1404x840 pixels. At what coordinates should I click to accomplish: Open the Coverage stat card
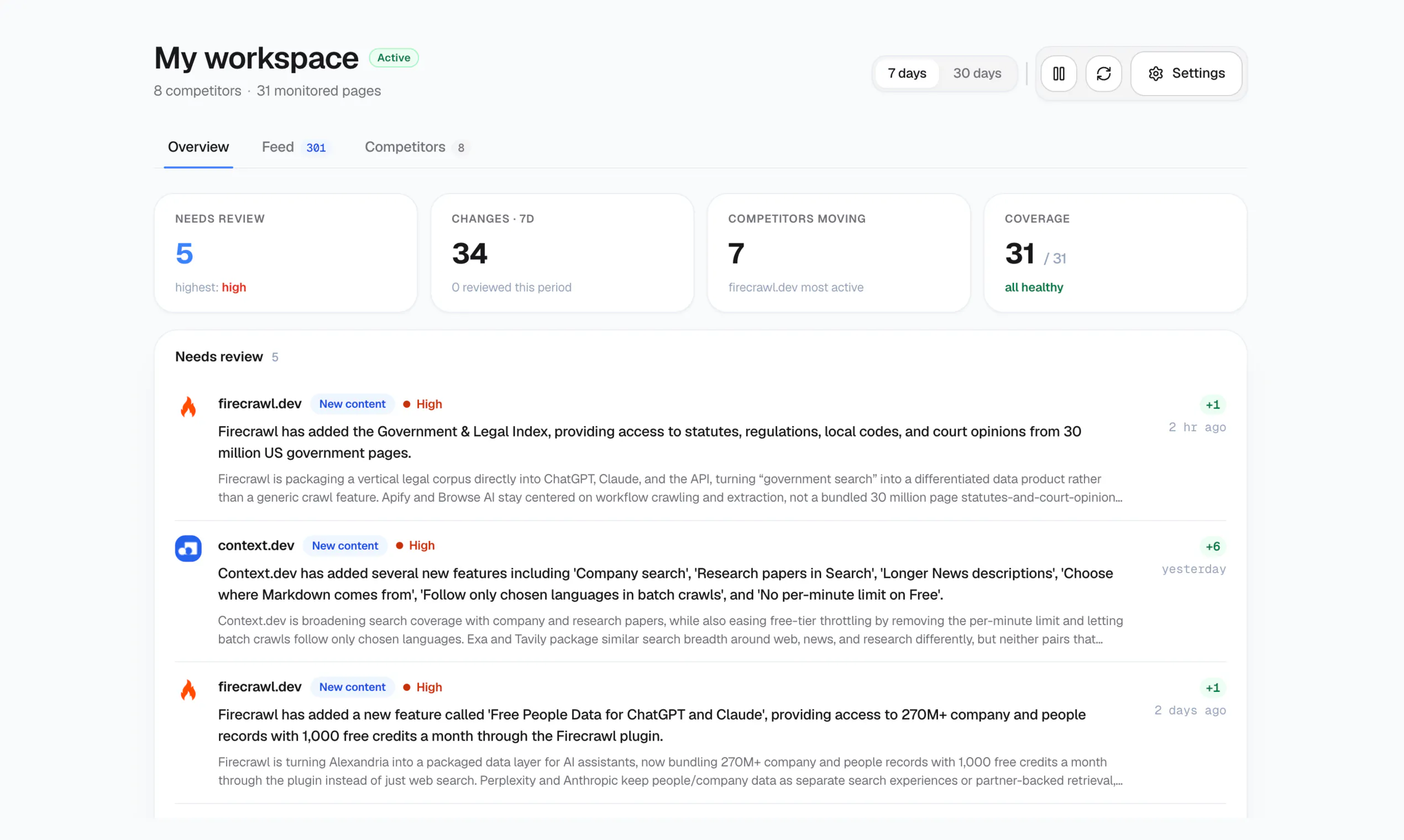click(1115, 253)
